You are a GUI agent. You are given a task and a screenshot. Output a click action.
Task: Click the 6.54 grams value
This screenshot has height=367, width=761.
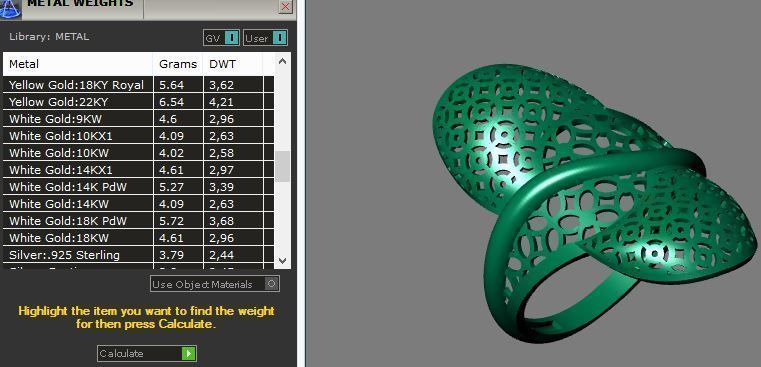171,102
